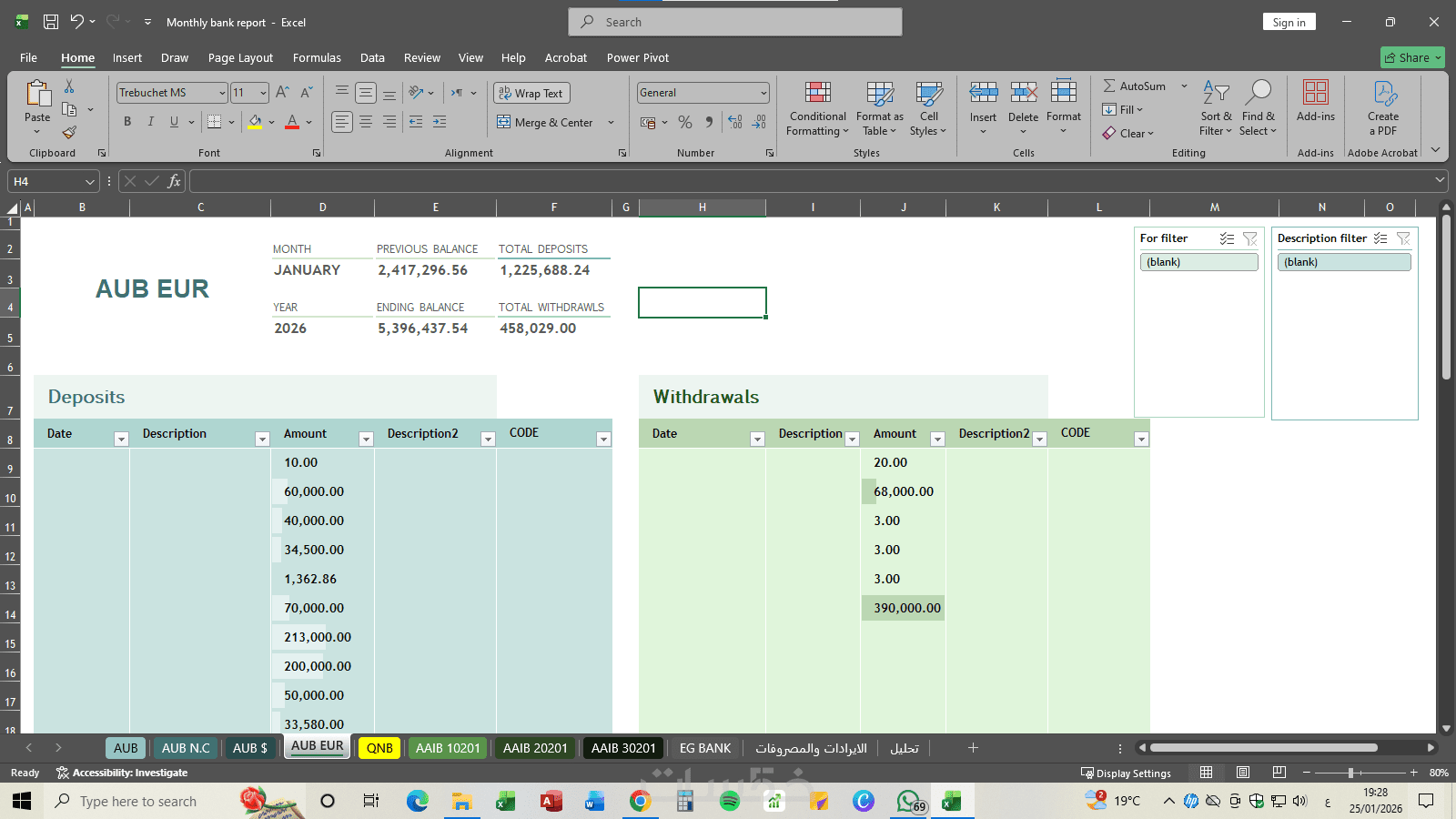Click the Save icon in title bar
This screenshot has width=1456, height=819.
coord(51,22)
